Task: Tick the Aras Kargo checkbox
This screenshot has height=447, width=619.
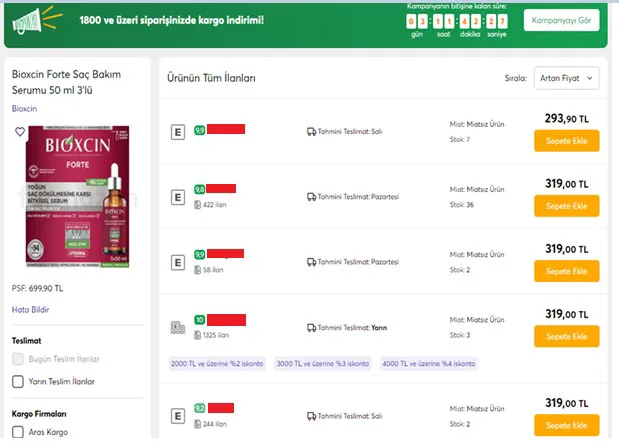Action: (18, 432)
